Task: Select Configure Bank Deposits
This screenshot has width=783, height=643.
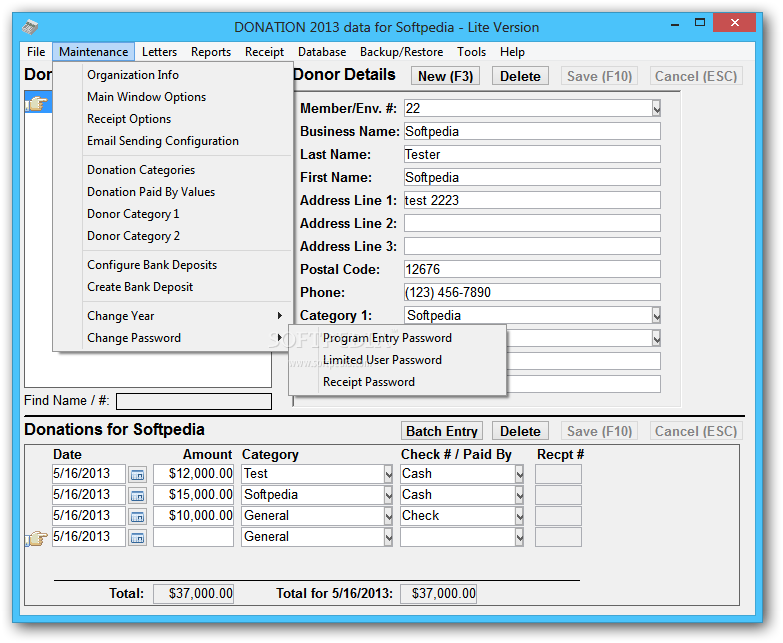Action: tap(172, 265)
